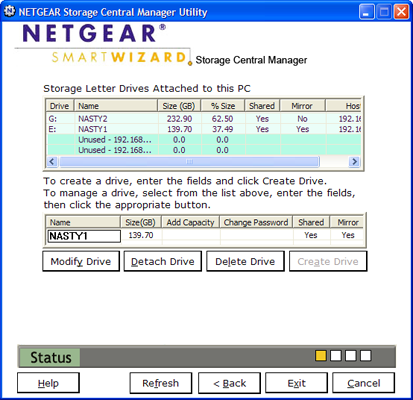Click the drive list scroll right arrow

click(354, 162)
